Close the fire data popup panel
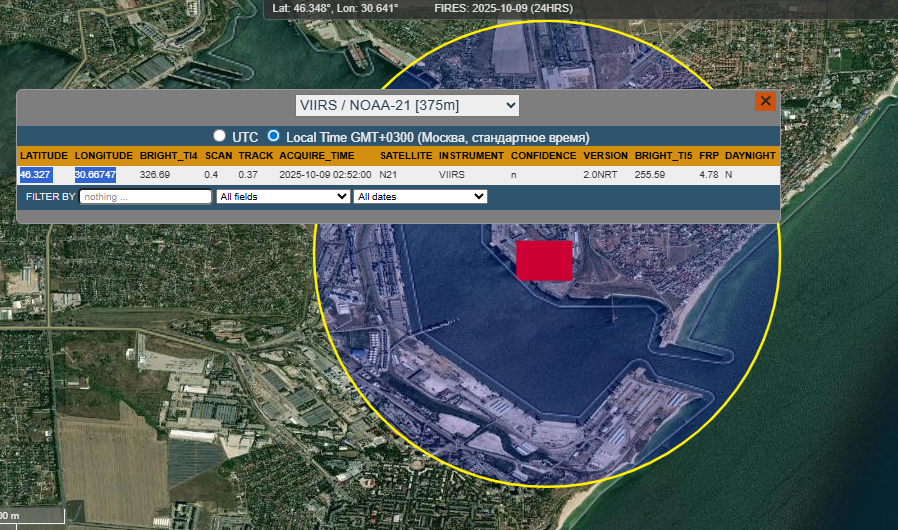Image resolution: width=898 pixels, height=530 pixels. coord(765,101)
